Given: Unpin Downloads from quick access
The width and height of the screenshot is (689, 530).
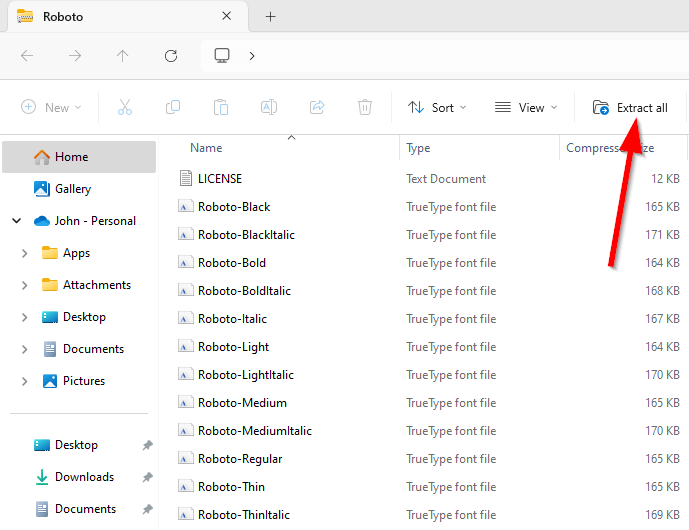Looking at the screenshot, I should coord(148,477).
